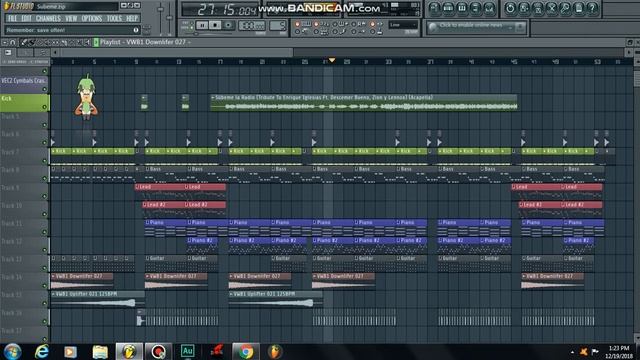640x360 pixels.
Task: Click the scissors-style icon in the shortcut toolbar
Action: coord(551,8)
